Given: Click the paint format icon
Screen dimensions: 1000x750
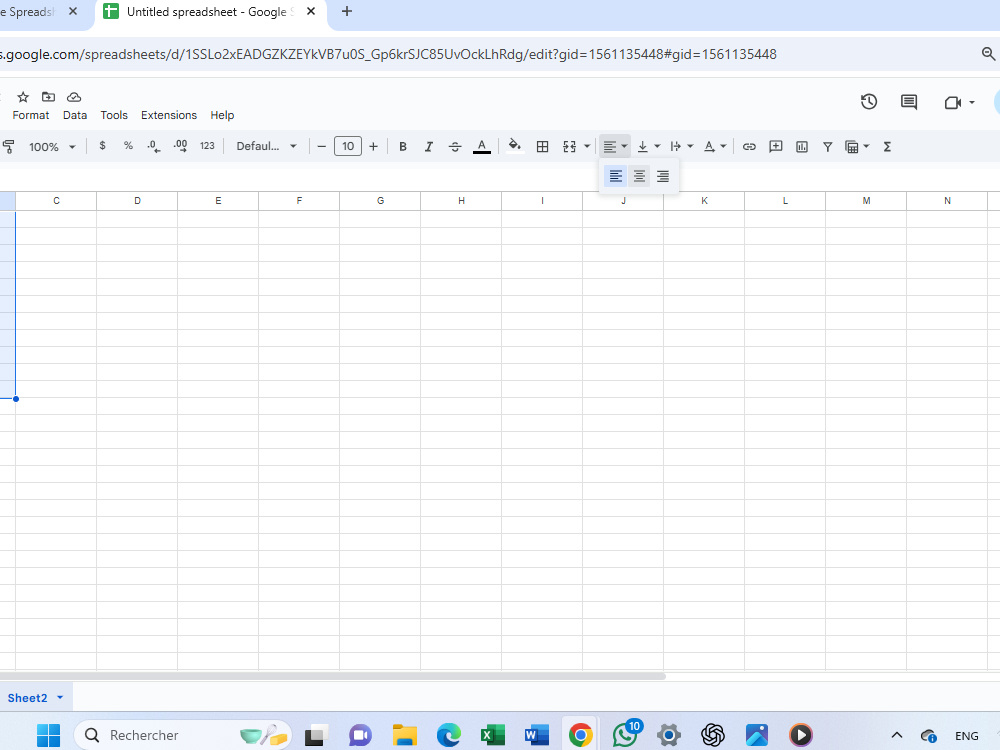Looking at the screenshot, I should click(x=9, y=147).
